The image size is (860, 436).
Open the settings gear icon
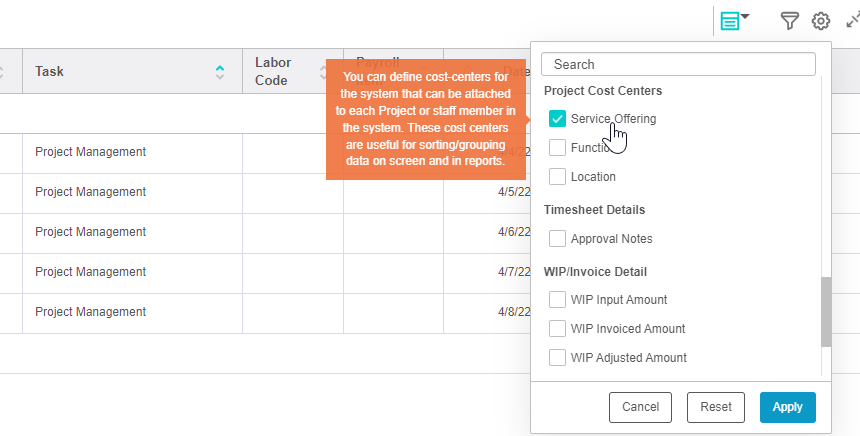point(821,21)
